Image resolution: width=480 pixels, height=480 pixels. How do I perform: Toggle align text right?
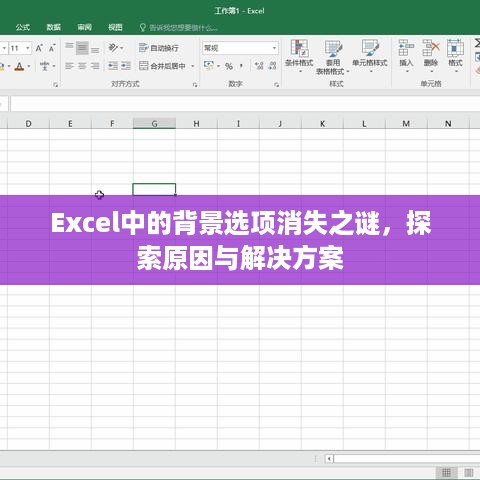pyautogui.click(x=95, y=66)
